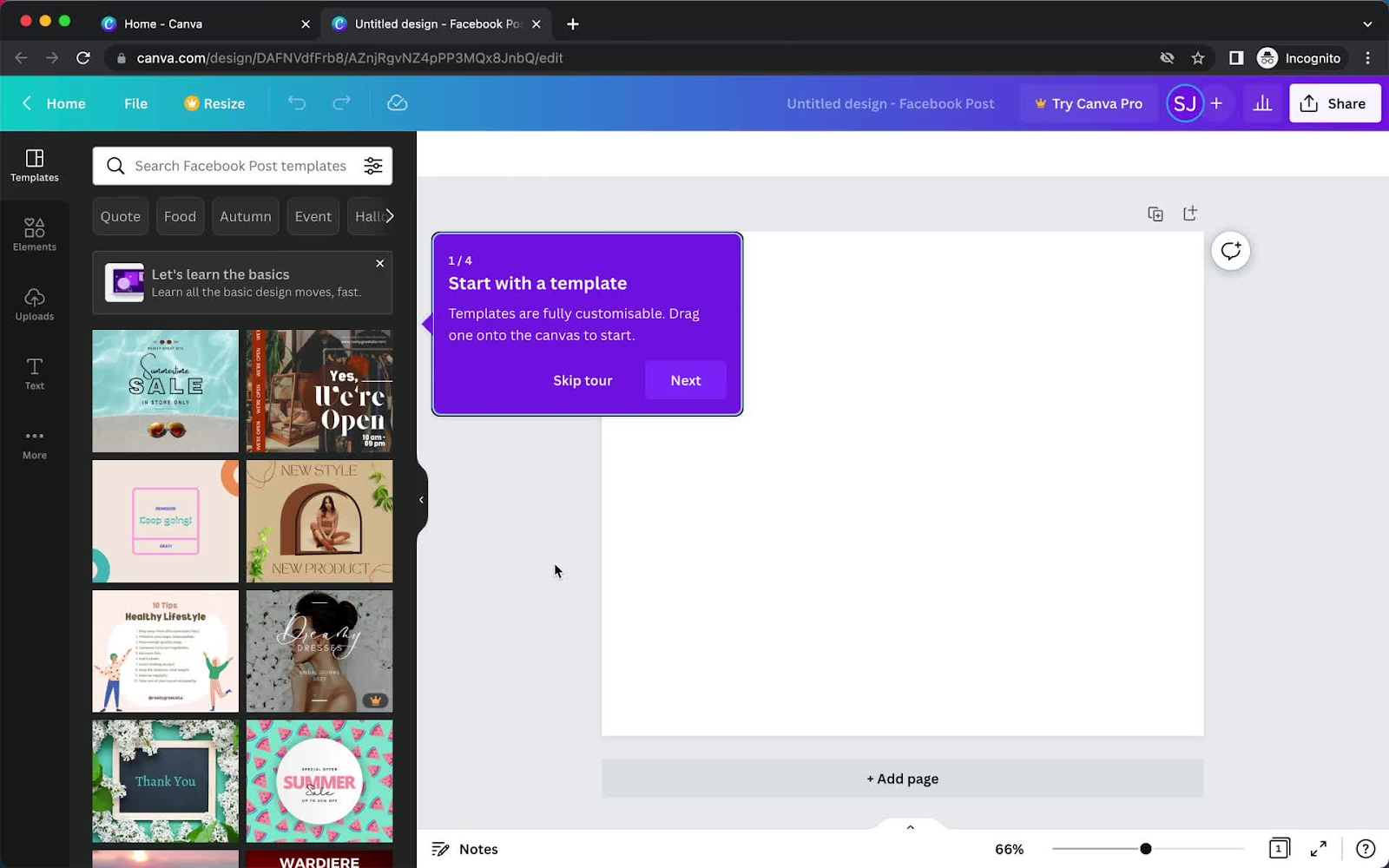Select the Summertime Sale template
Image resolution: width=1389 pixels, height=868 pixels.
tap(166, 391)
